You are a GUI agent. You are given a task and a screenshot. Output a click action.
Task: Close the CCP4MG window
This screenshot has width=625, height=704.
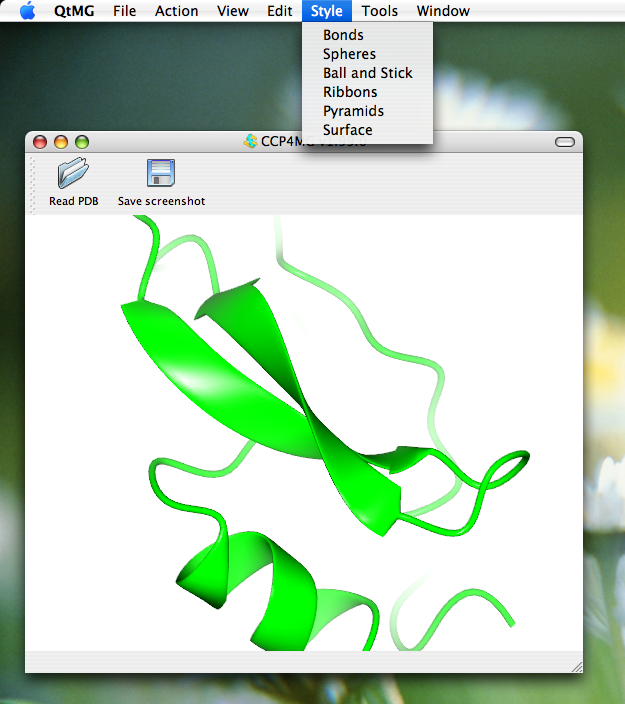point(40,142)
